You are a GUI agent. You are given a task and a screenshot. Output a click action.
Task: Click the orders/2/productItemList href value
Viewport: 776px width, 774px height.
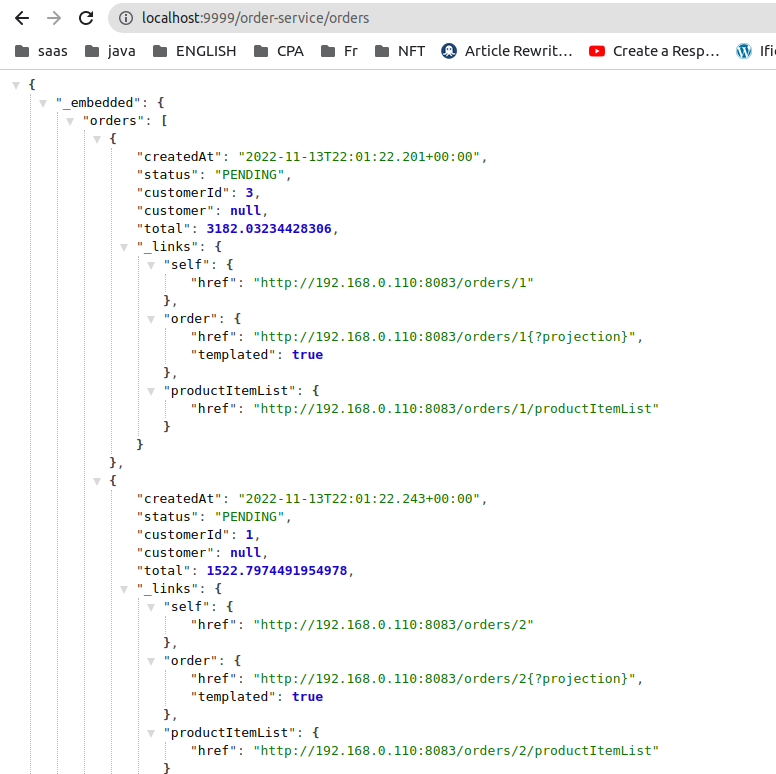(x=456, y=751)
